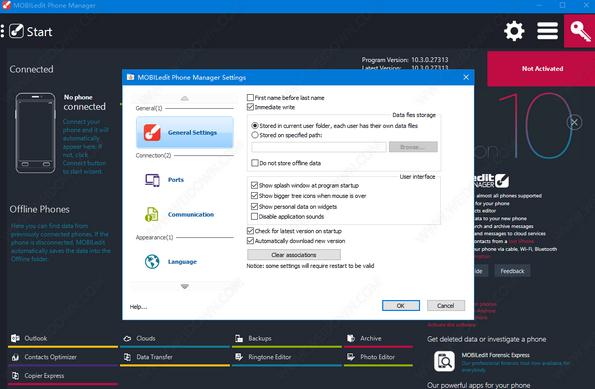595x389 pixels.
Task: Click the MOBILedit Forensic Express title
Action: [496, 355]
